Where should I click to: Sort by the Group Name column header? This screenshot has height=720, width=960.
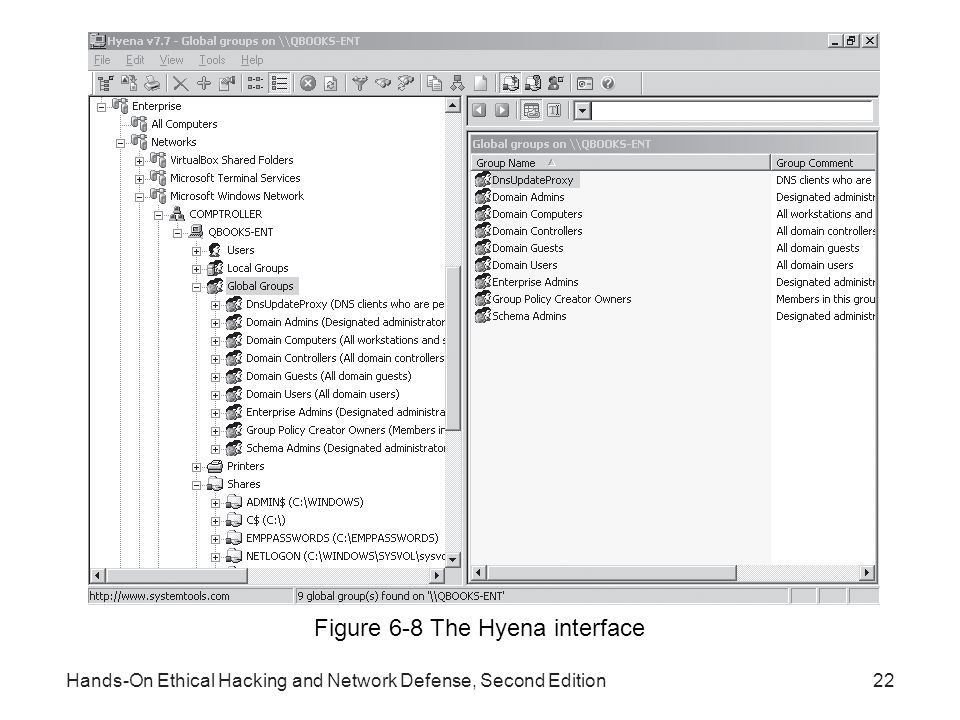(x=620, y=163)
